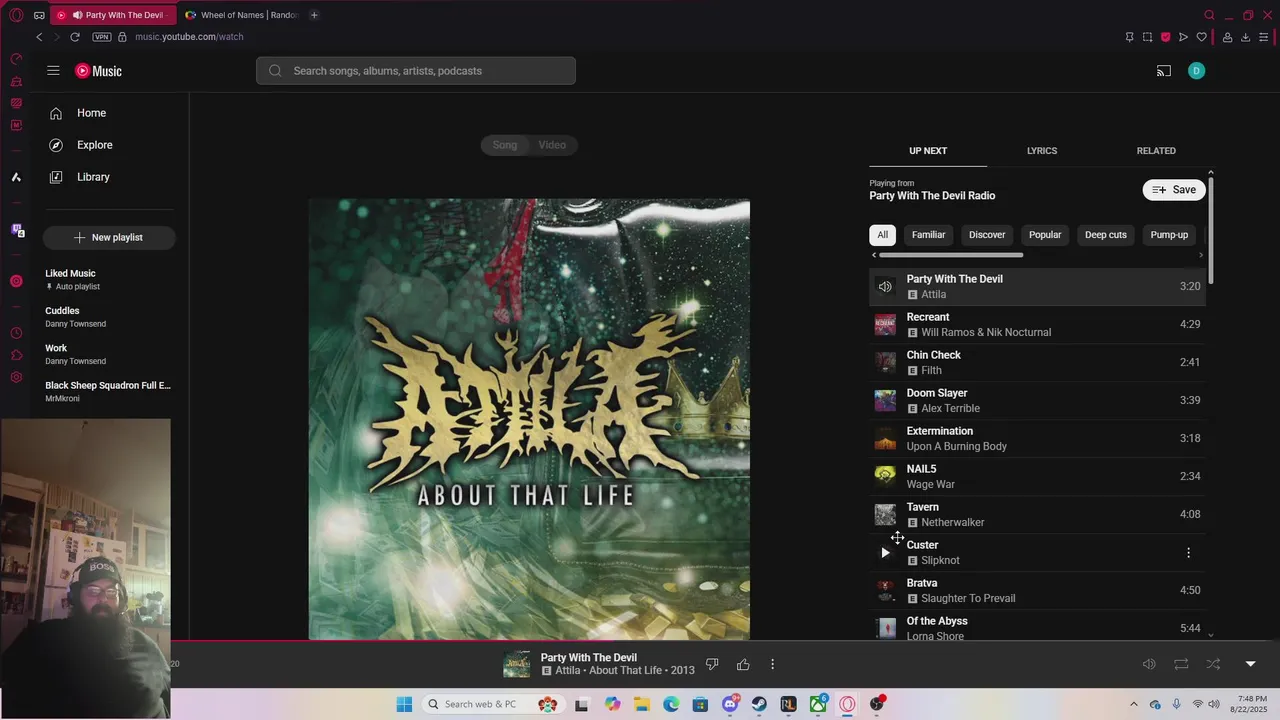Reload the page
Screen dimensions: 1280x720
(74, 37)
